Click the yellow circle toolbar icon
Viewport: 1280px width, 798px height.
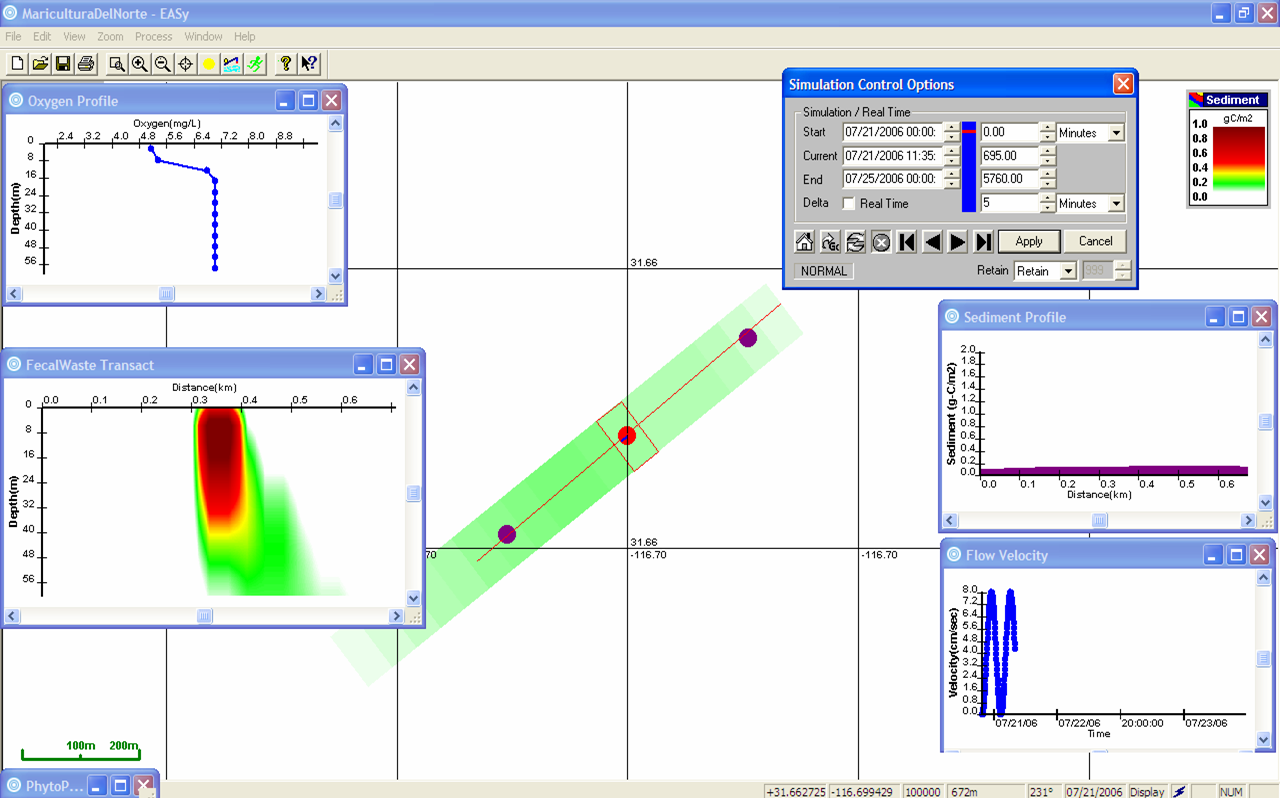[x=209, y=64]
